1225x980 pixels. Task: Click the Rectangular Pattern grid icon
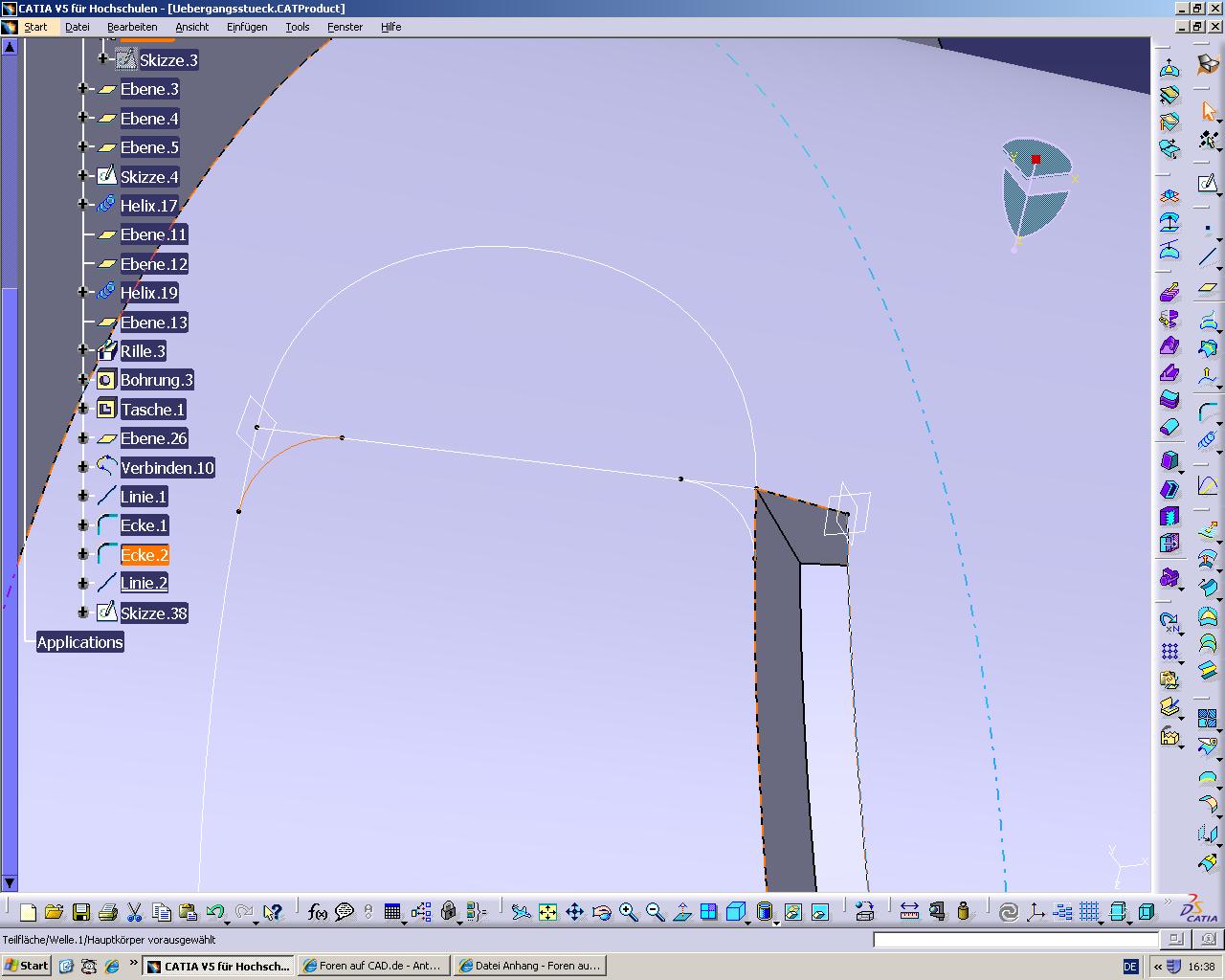point(1169,652)
